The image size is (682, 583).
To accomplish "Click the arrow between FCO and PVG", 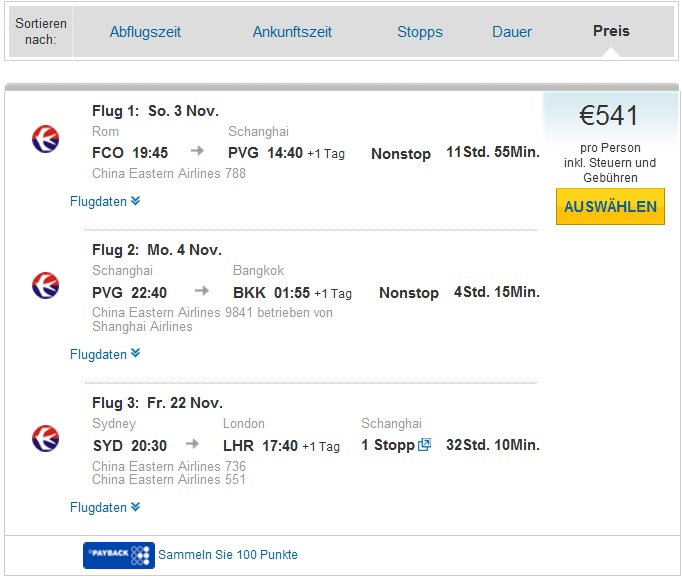I will [197, 151].
